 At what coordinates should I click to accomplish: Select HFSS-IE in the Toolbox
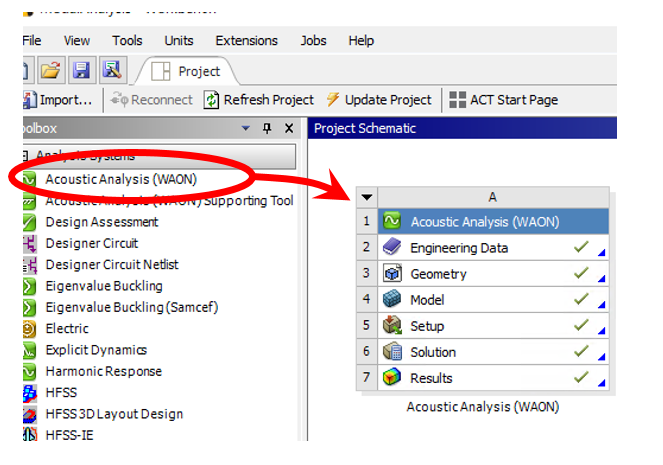pos(69,435)
